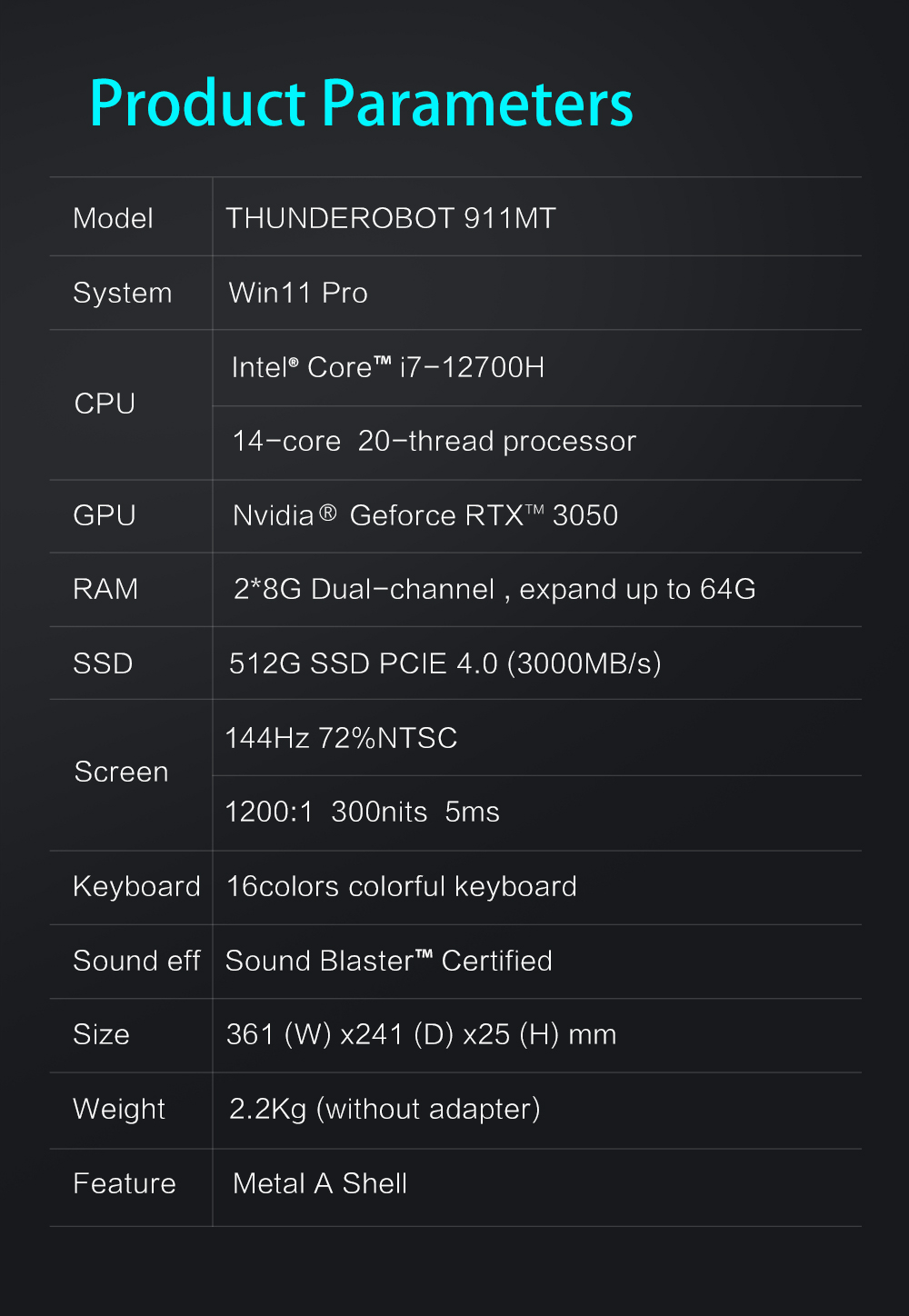This screenshot has height=1316, width=909.
Task: Select the 2.2Kg weight value
Action: click(385, 1109)
